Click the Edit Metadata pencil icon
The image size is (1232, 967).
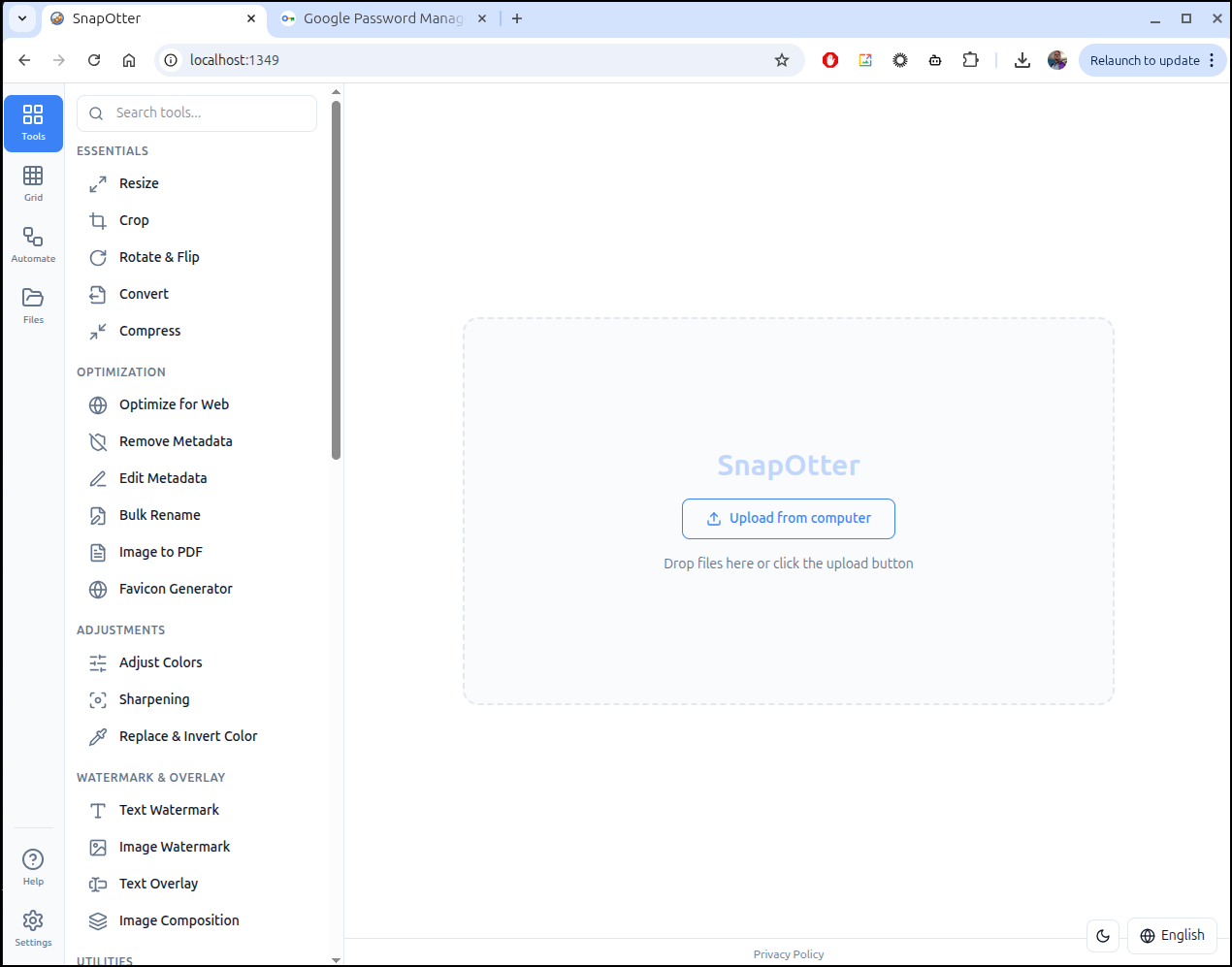click(x=98, y=478)
